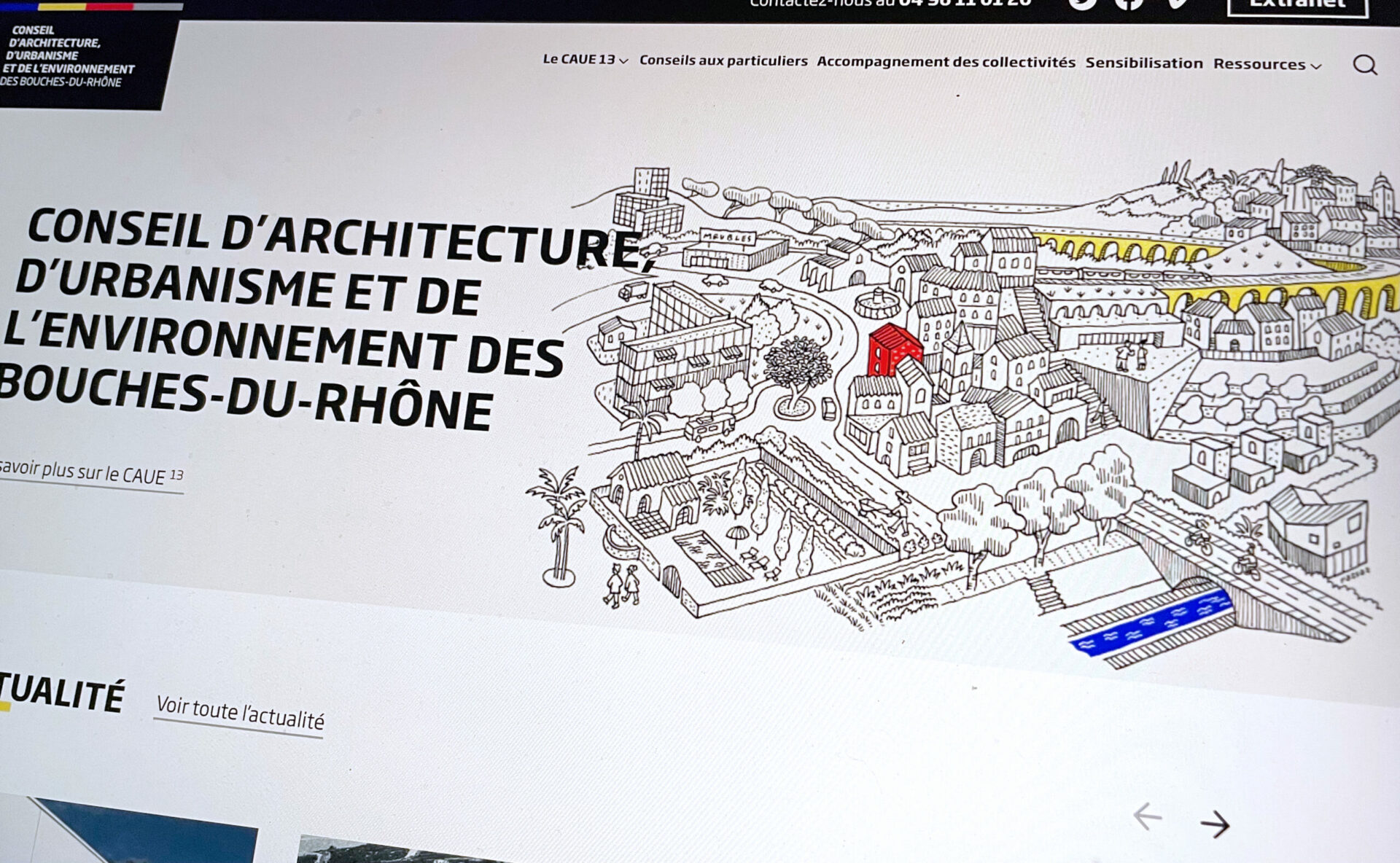Expand the Le CAUE 13 menu
Screen dimensions: 1400x863
pyautogui.click(x=585, y=60)
